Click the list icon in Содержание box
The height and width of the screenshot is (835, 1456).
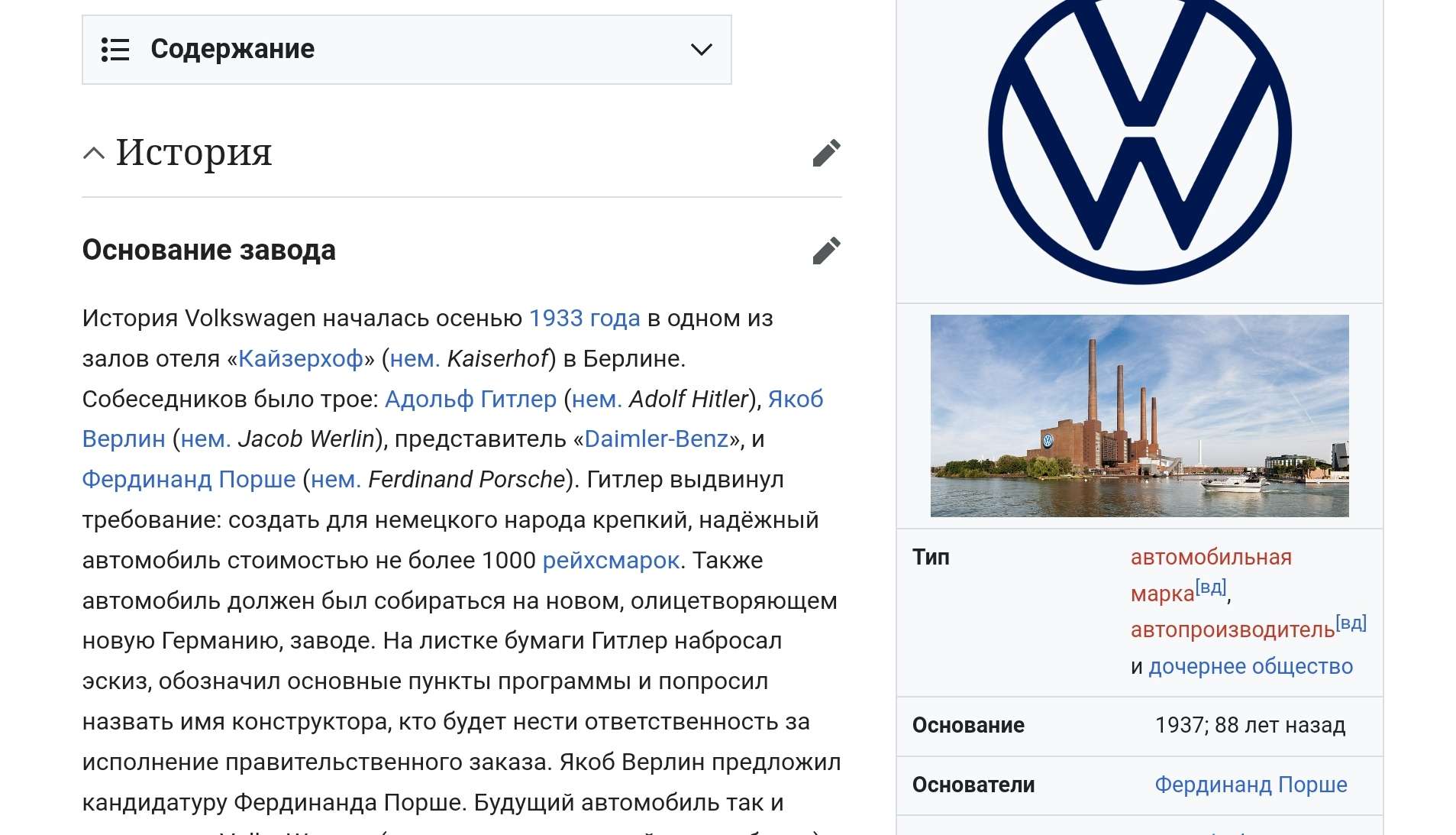pos(115,50)
